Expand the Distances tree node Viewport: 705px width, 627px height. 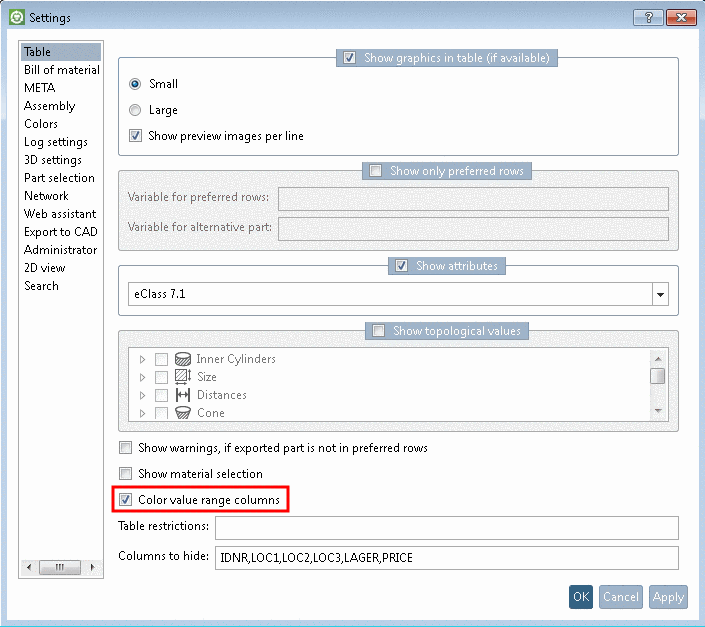tap(143, 395)
